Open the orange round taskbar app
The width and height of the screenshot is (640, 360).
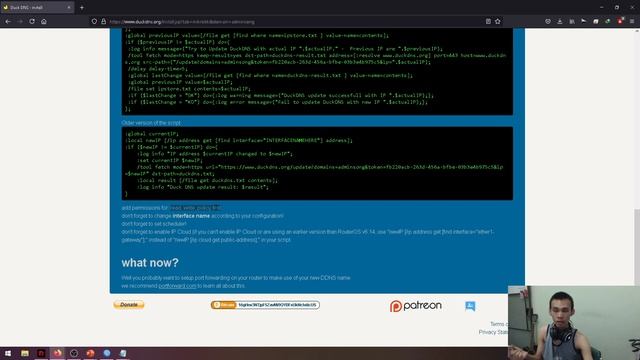point(90,353)
